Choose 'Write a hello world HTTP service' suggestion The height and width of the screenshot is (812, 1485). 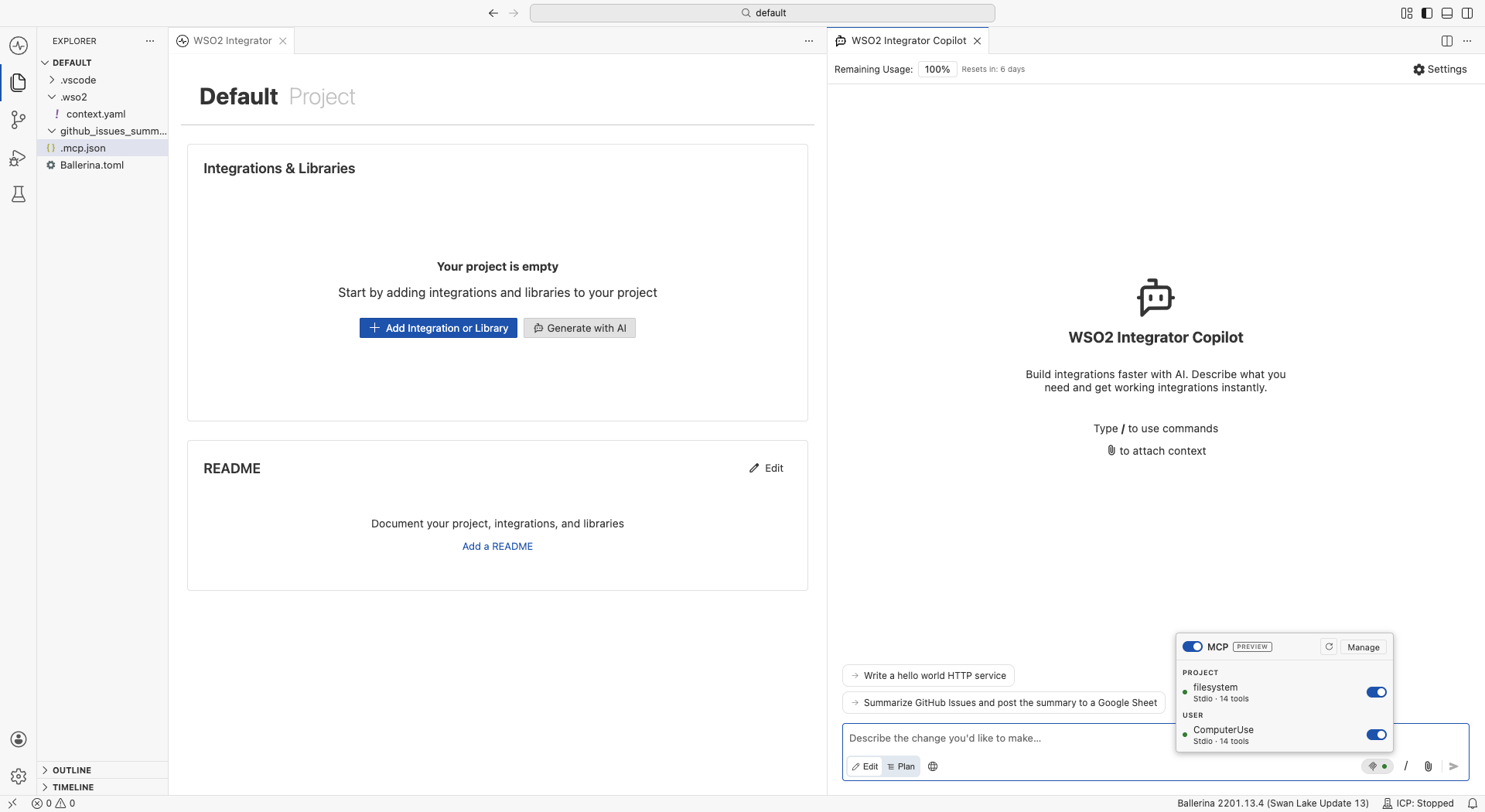[928, 676]
